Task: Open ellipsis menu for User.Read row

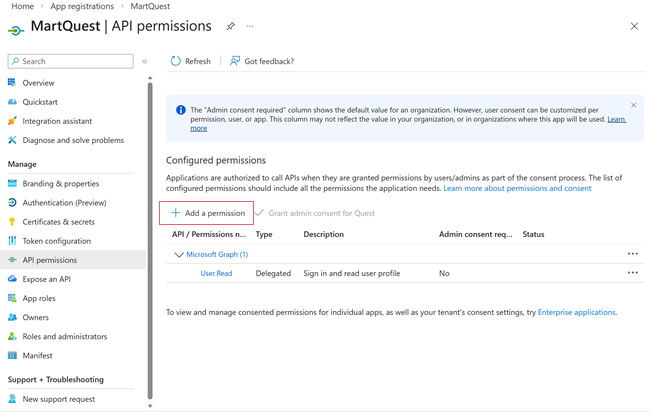Action: [632, 273]
